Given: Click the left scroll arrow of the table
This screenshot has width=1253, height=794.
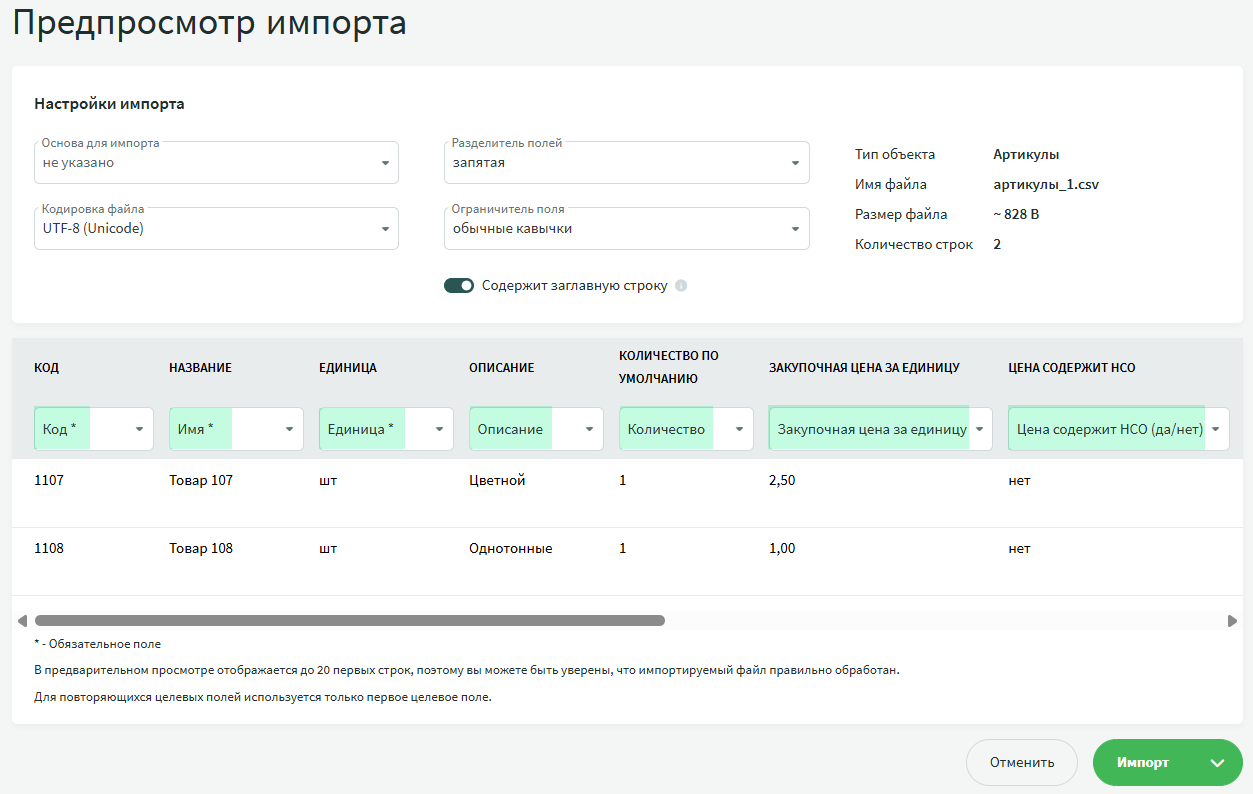Looking at the screenshot, I should coord(26,621).
